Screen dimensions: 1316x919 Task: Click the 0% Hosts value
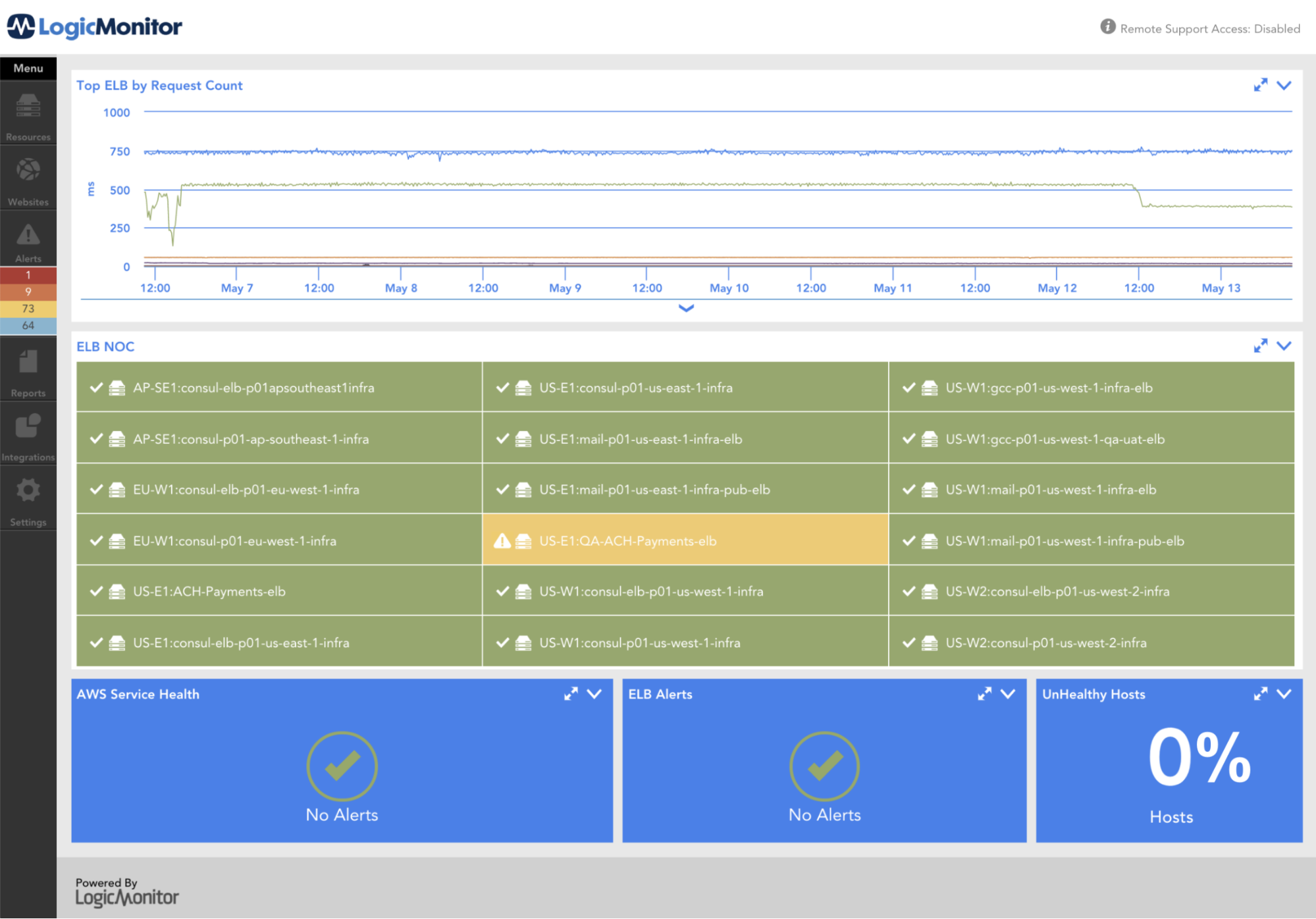tap(1199, 758)
